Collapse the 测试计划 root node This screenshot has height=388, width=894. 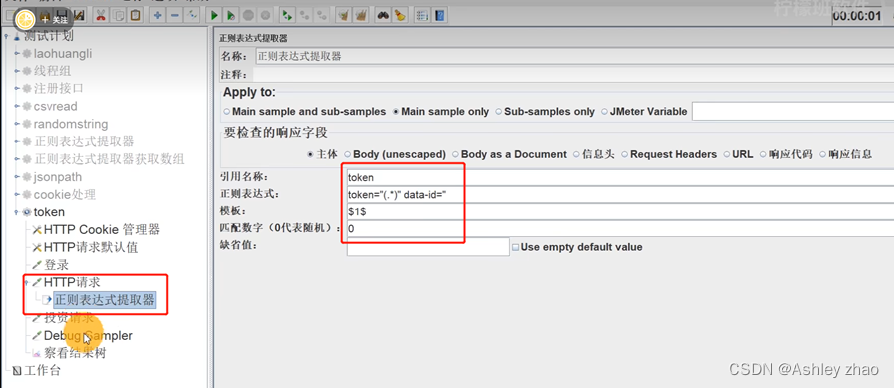click(x=7, y=36)
